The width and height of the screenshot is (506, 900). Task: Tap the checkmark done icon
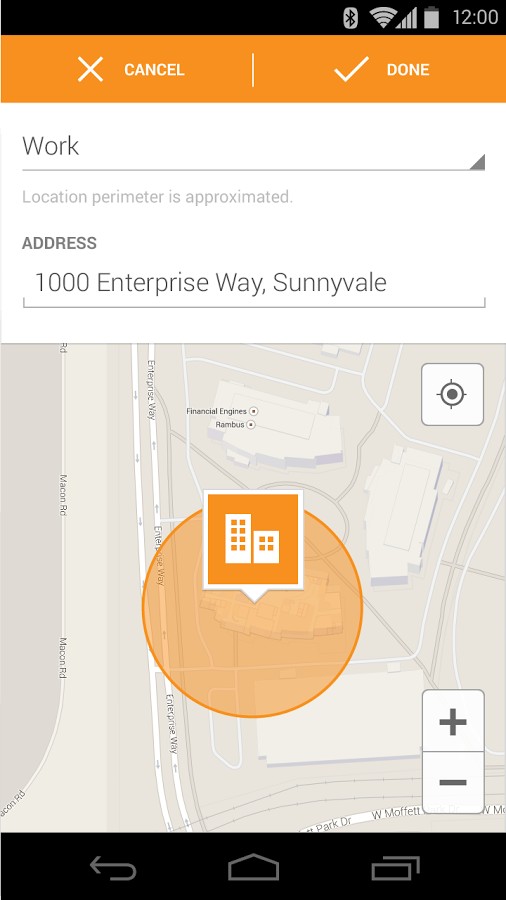point(351,69)
